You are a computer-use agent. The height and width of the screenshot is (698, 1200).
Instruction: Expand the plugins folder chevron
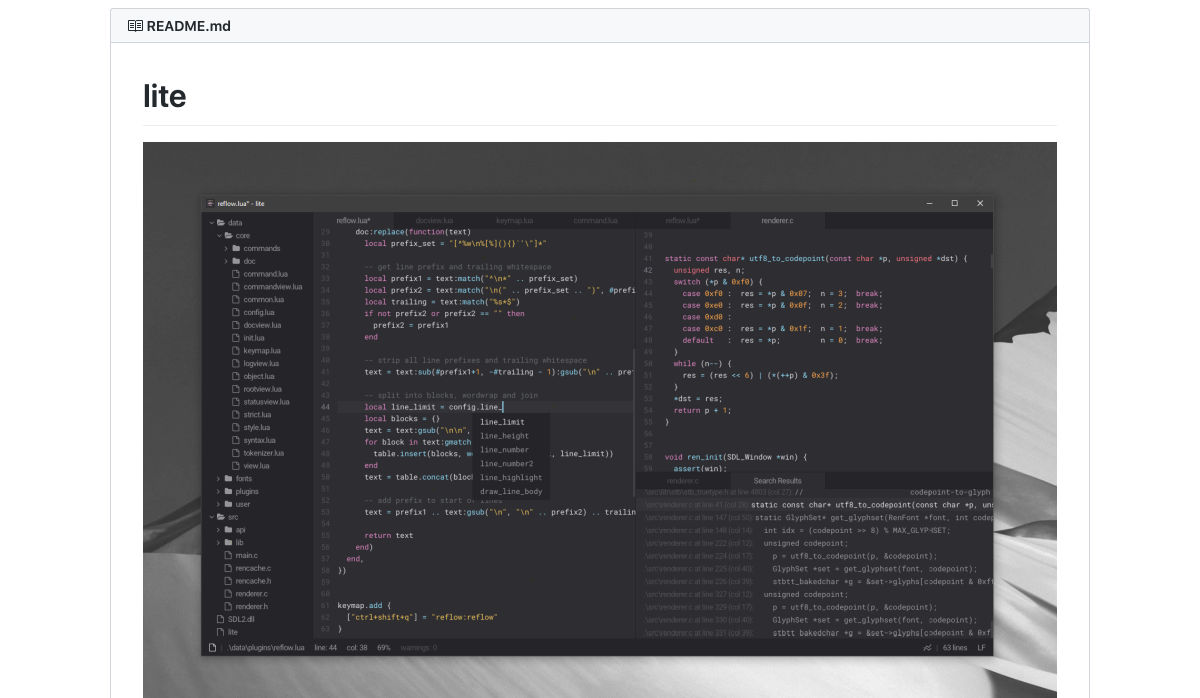pyautogui.click(x=219, y=491)
